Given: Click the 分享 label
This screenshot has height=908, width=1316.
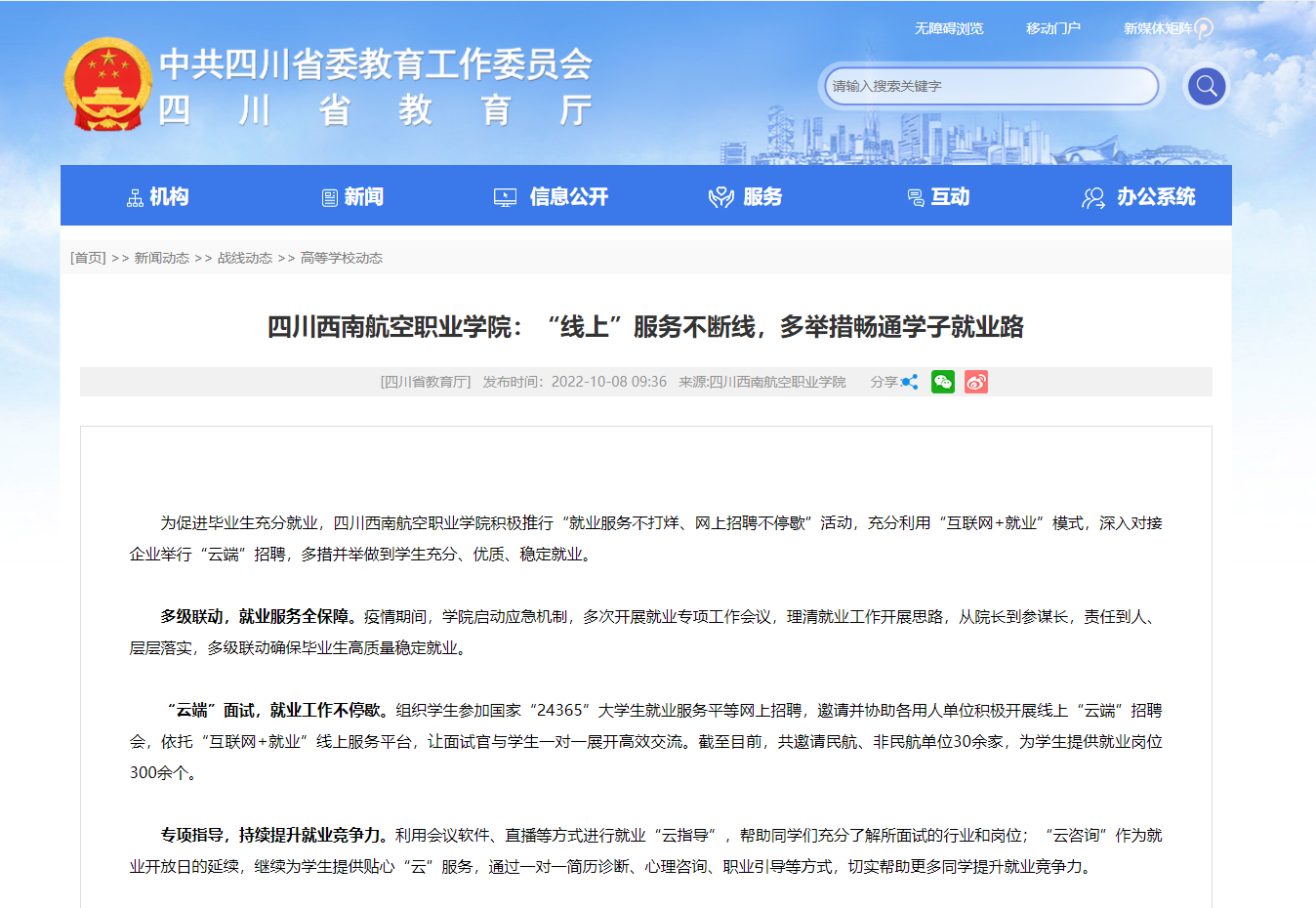Looking at the screenshot, I should pyautogui.click(x=884, y=382).
